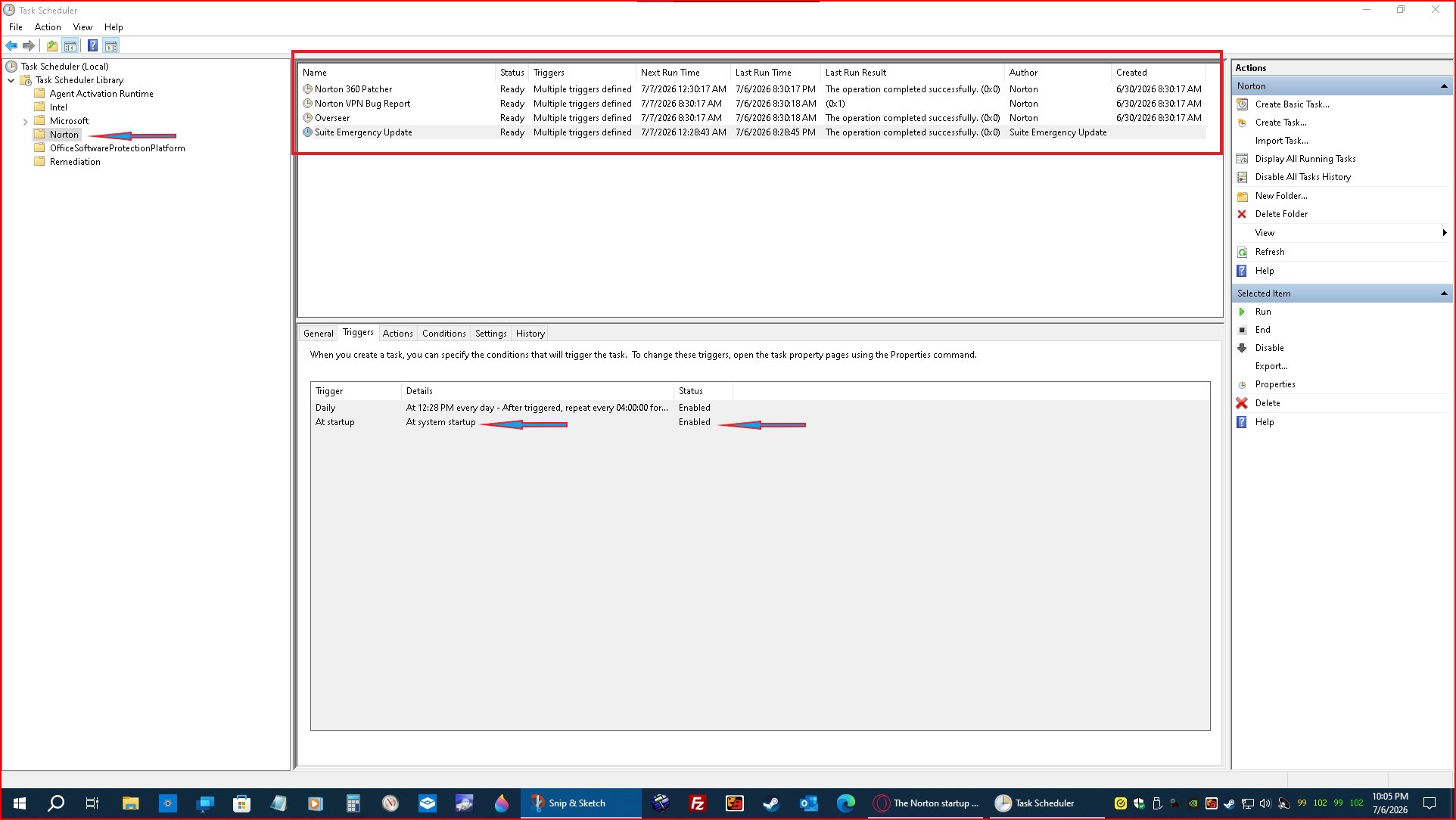Open the View menu in menu bar
1456x820 pixels.
pyautogui.click(x=82, y=27)
